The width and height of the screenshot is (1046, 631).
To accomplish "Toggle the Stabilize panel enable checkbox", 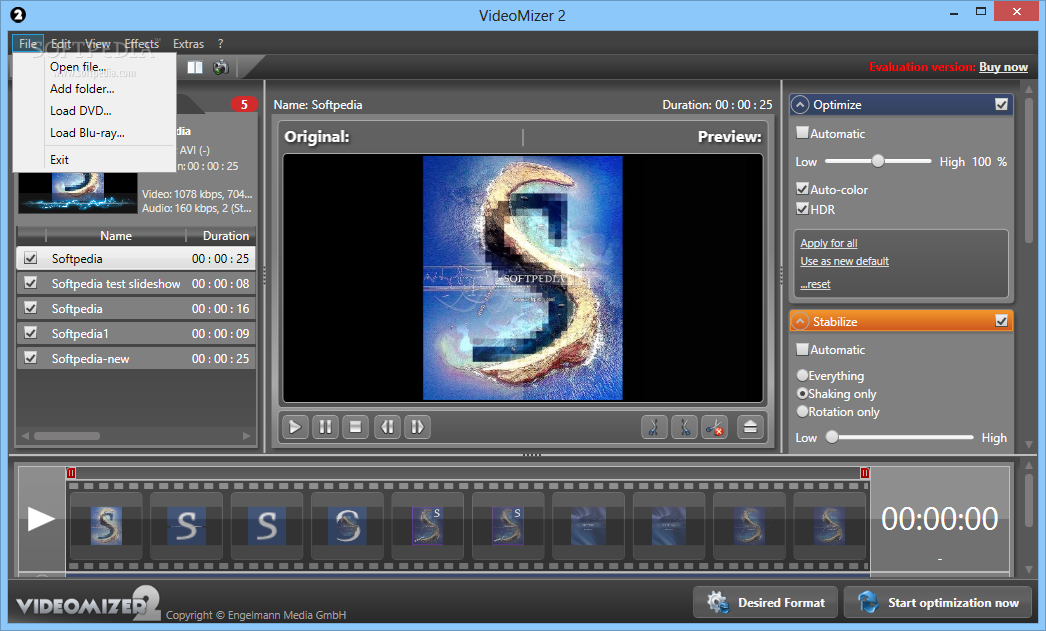I will (x=1001, y=322).
